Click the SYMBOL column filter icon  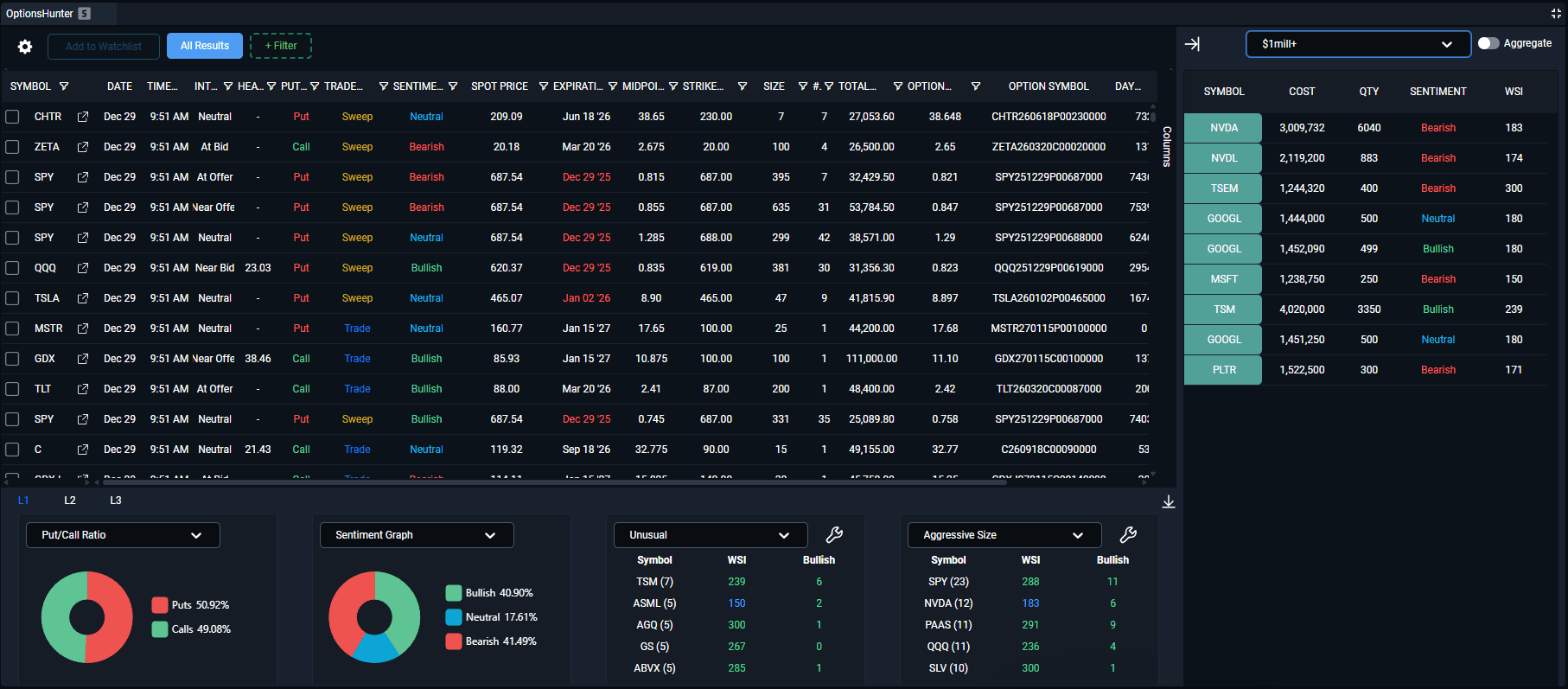coord(64,86)
